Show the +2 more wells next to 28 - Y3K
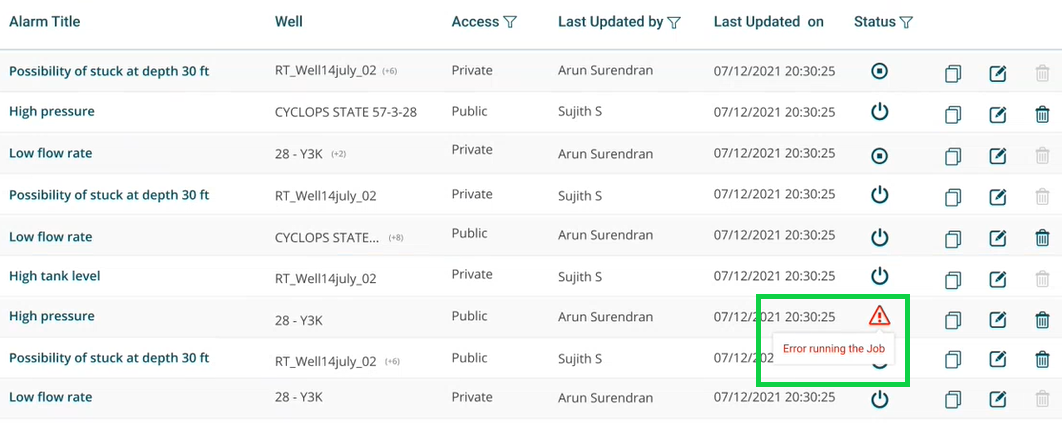This screenshot has height=423, width=1062. [339, 154]
